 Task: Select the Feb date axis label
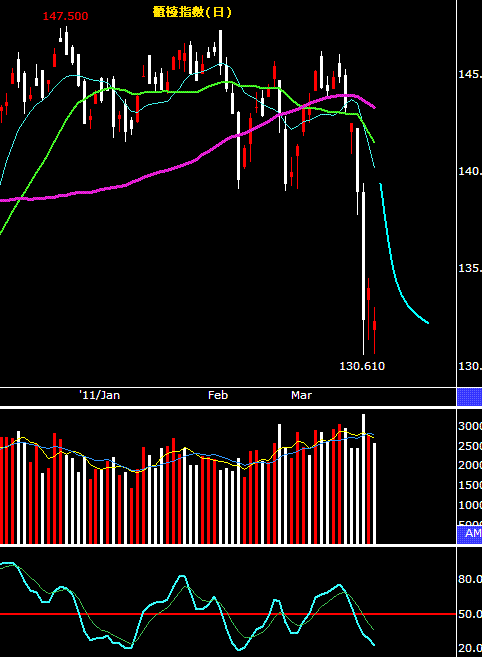click(x=218, y=395)
